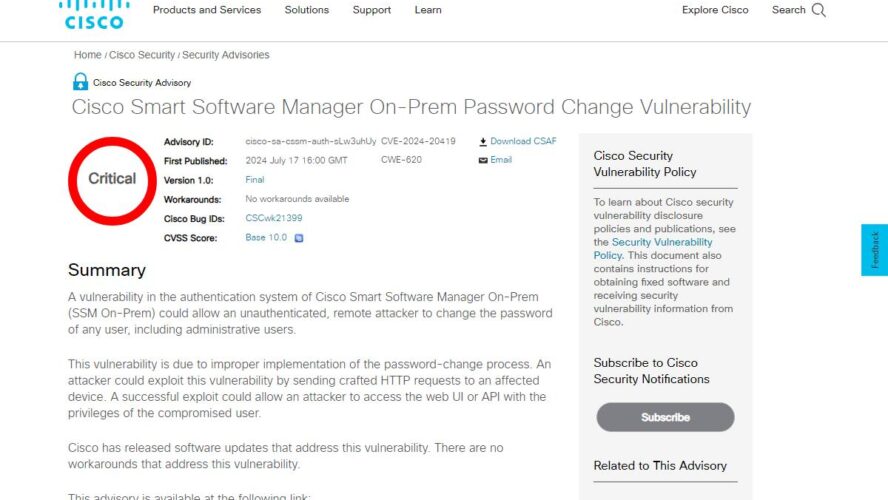Go to the Home breadcrumb
Image resolution: width=888 pixels, height=500 pixels.
[x=87, y=55]
